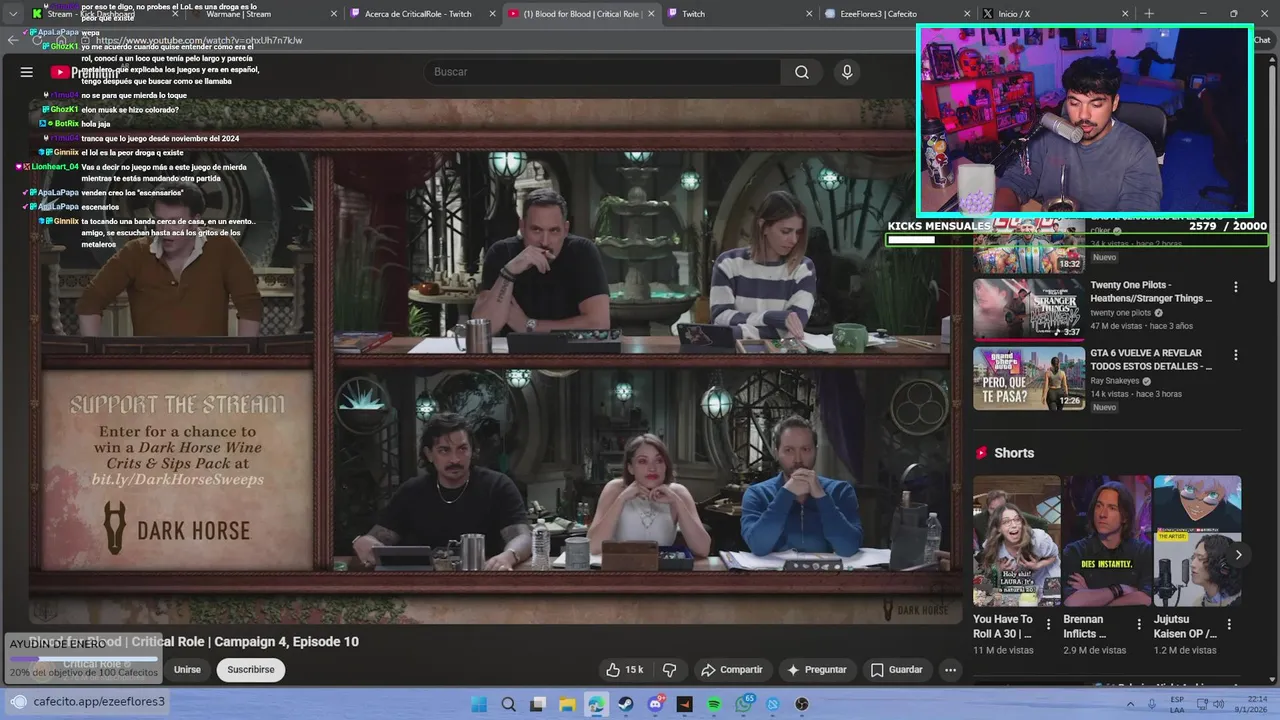
Task: Open Spotify from the taskbar
Action: tap(714, 704)
